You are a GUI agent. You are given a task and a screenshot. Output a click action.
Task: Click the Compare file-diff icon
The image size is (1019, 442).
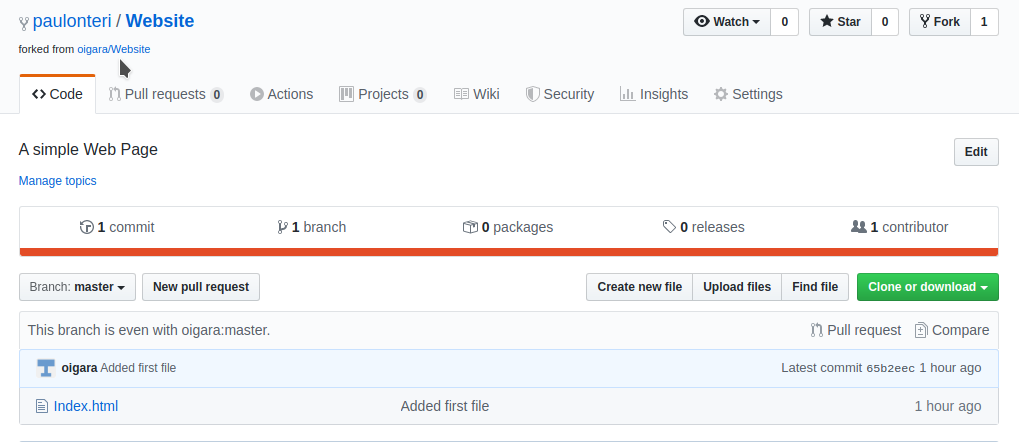coord(921,330)
